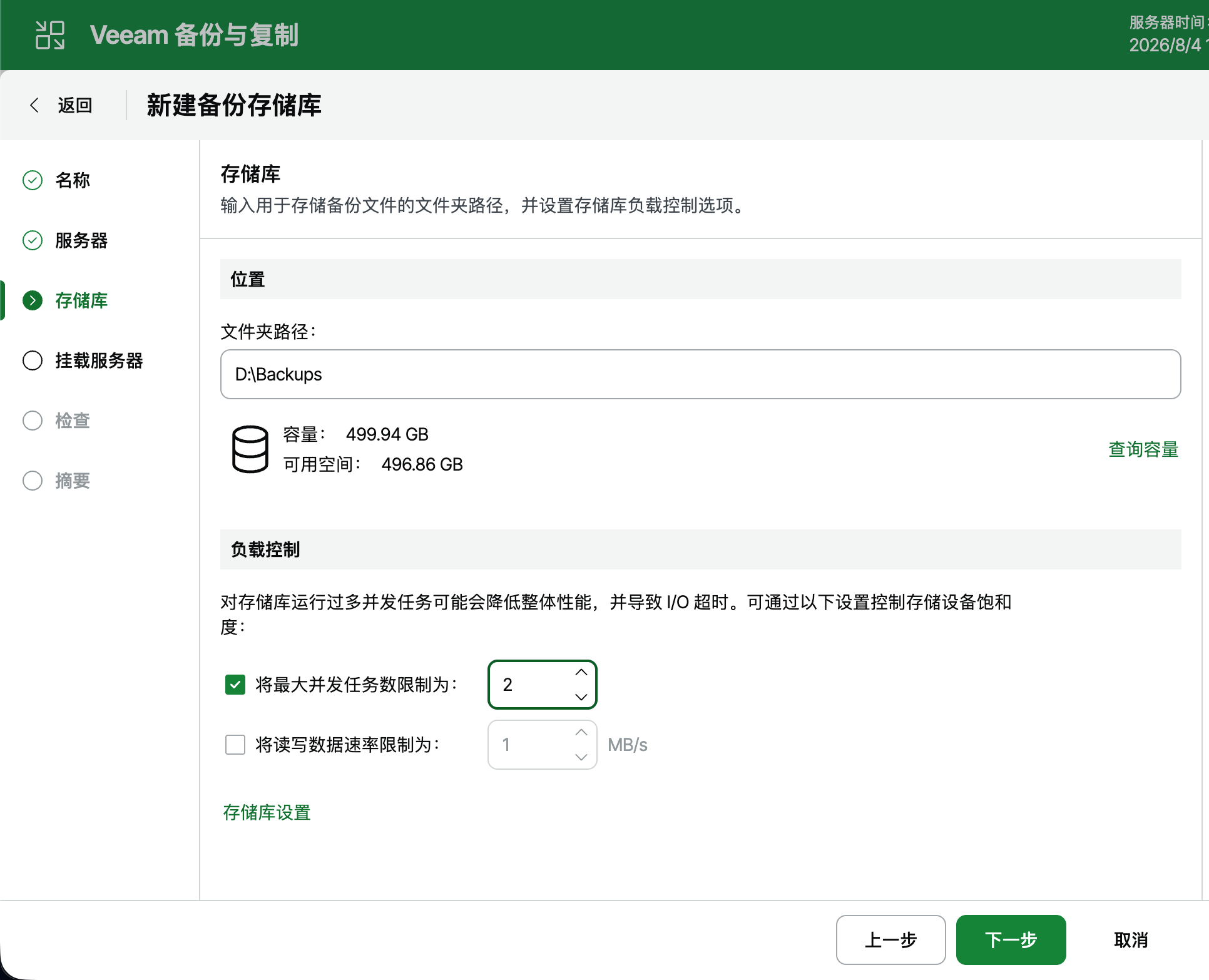Click the read/write rate limit number field
Viewport: 1209px width, 980px height.
point(542,745)
